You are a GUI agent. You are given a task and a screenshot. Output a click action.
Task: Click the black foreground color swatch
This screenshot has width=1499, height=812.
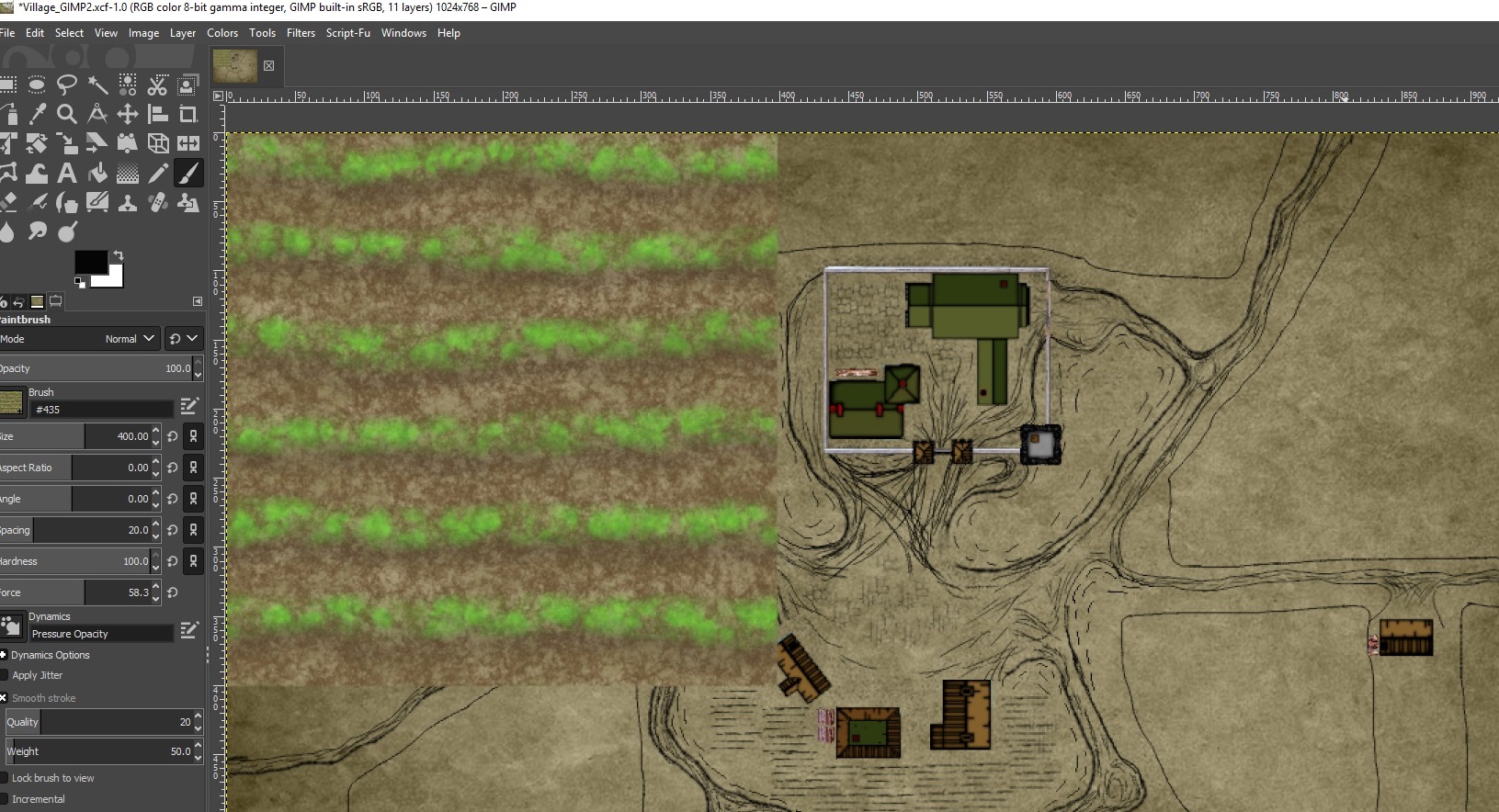click(89, 263)
